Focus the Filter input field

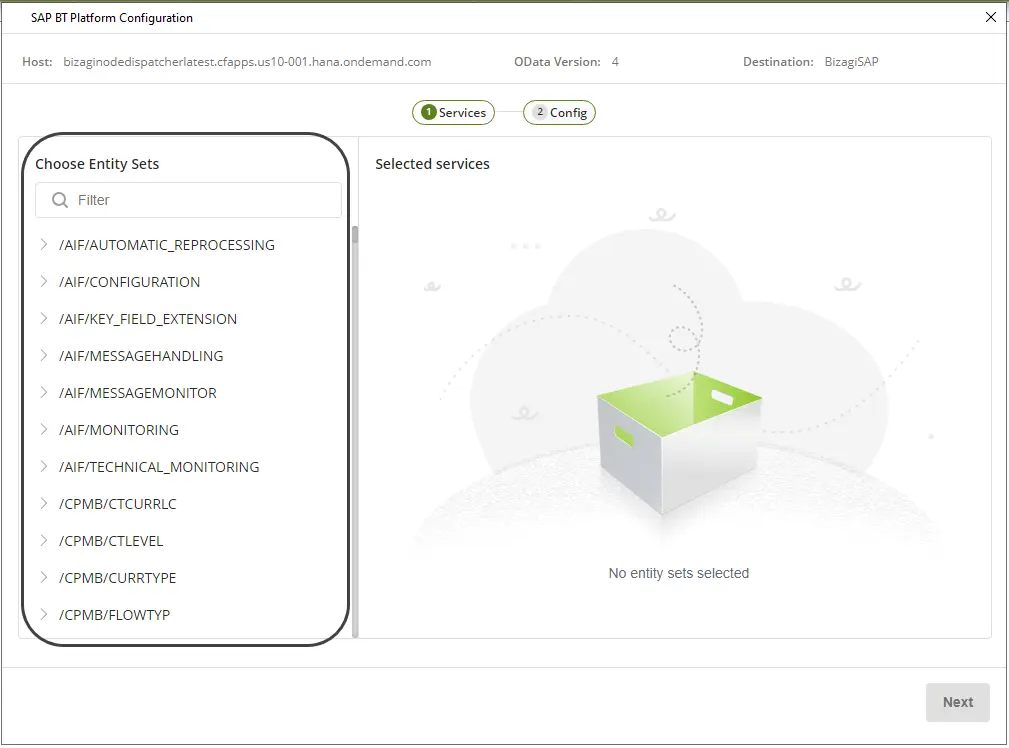click(189, 200)
